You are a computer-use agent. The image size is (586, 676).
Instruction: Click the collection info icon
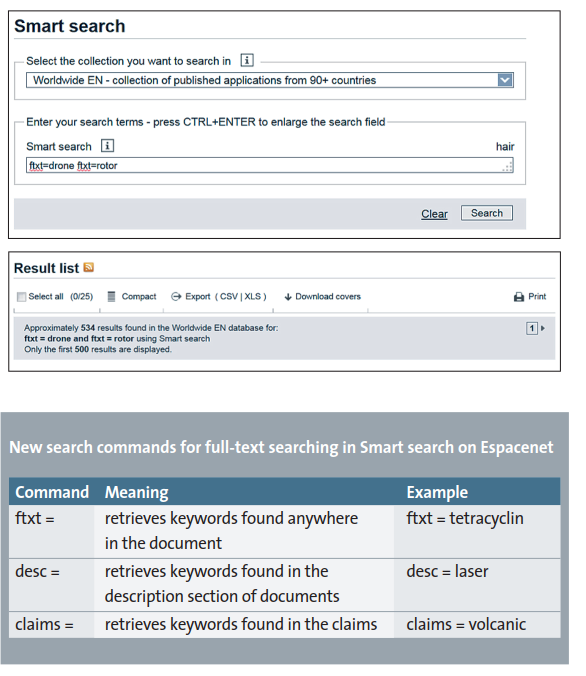(x=247, y=60)
